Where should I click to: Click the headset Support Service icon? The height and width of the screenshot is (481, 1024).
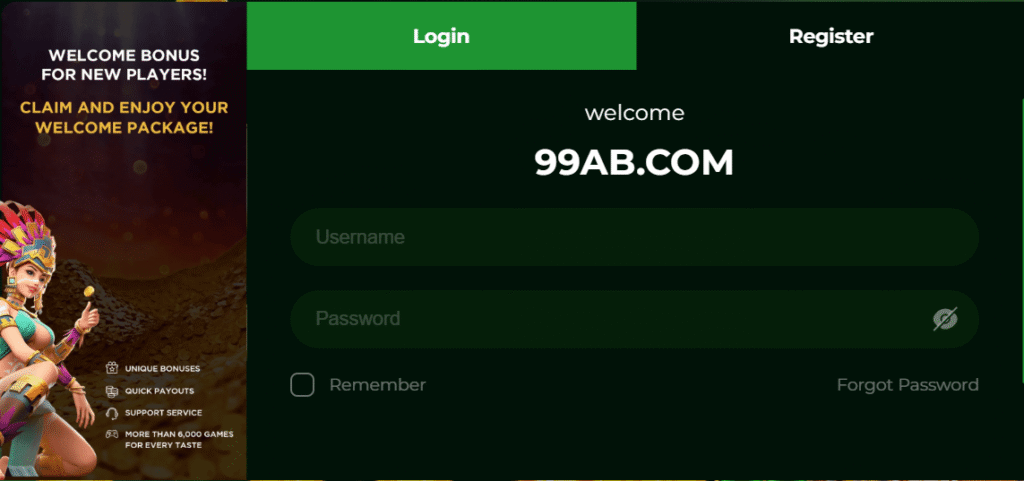[112, 413]
